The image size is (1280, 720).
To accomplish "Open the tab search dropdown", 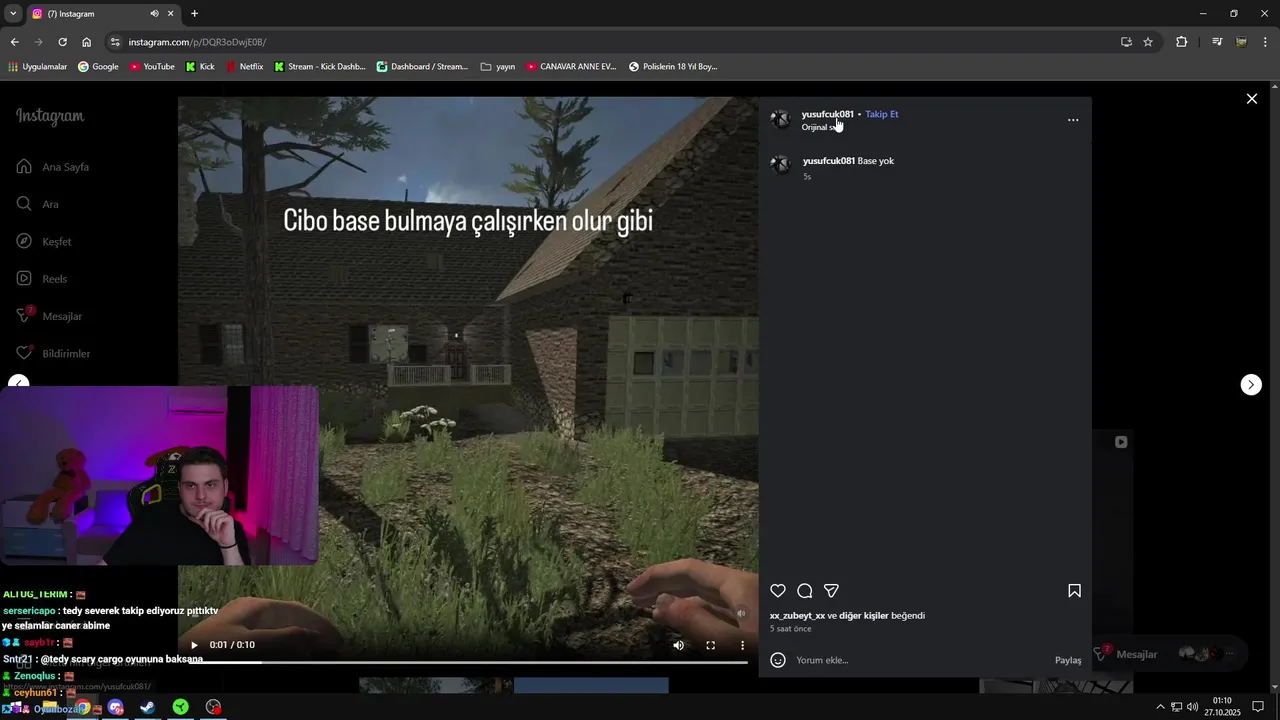I will click(x=13, y=14).
